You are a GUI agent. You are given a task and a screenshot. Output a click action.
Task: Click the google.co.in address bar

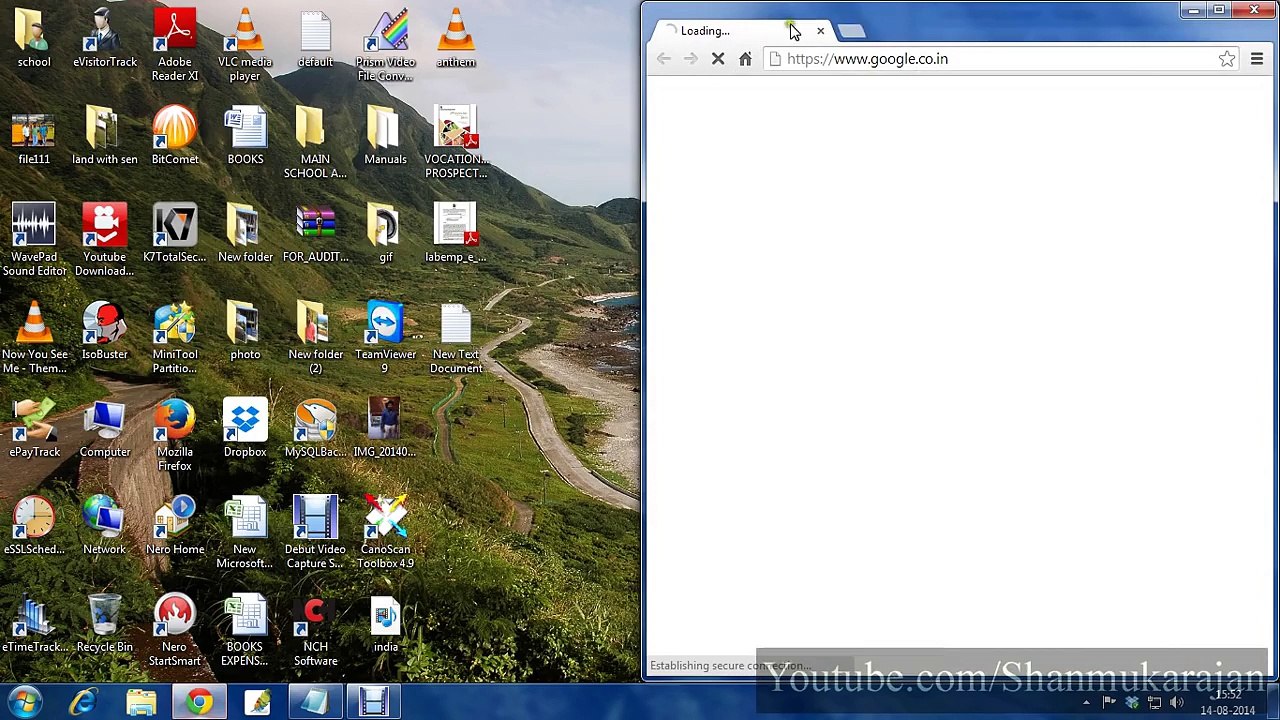1002,59
